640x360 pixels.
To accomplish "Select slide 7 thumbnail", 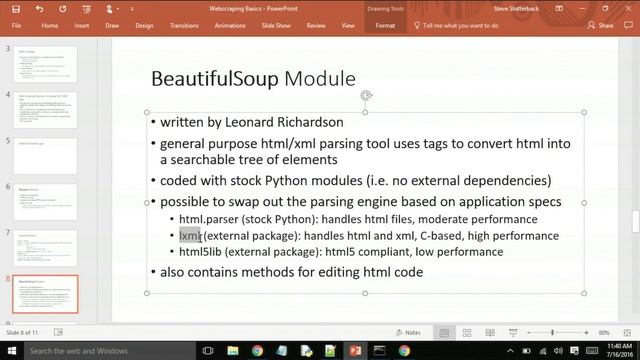I will (45, 248).
